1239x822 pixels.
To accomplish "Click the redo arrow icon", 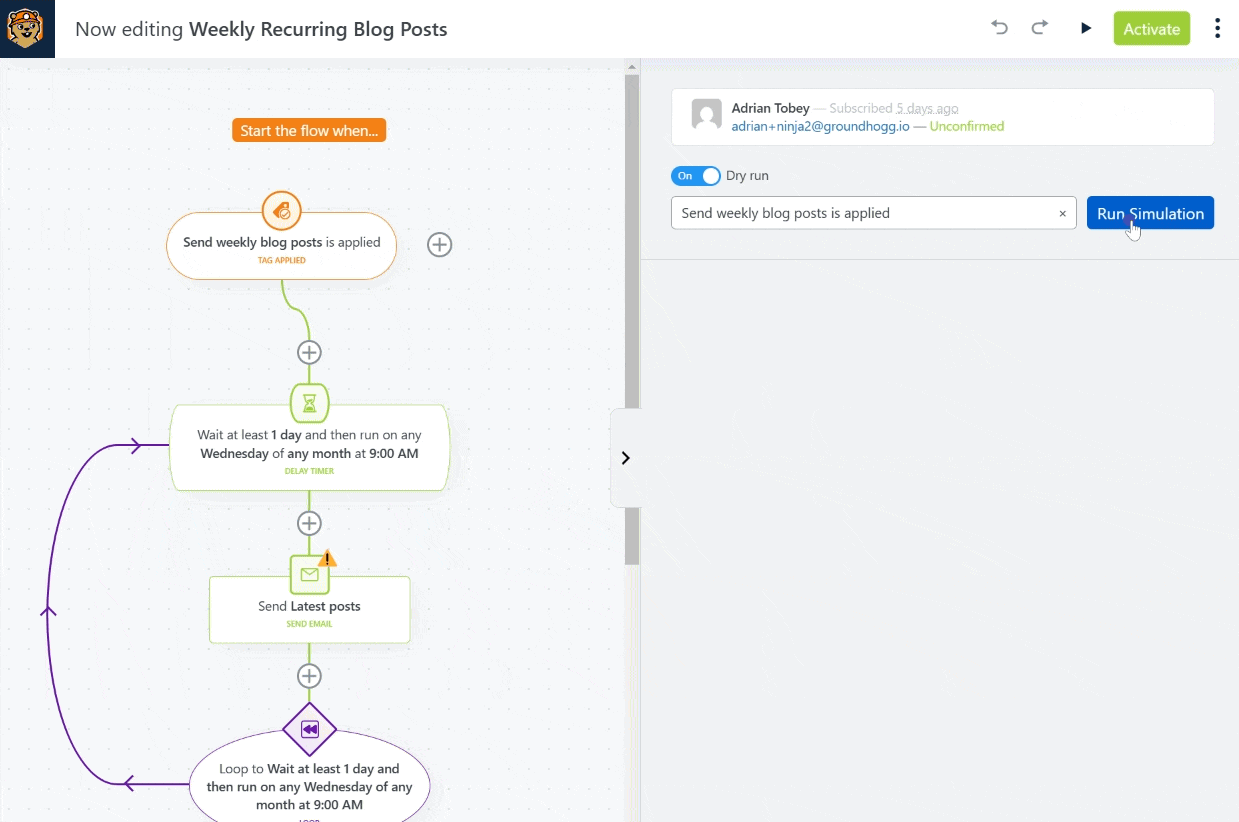I will coord(1040,28).
